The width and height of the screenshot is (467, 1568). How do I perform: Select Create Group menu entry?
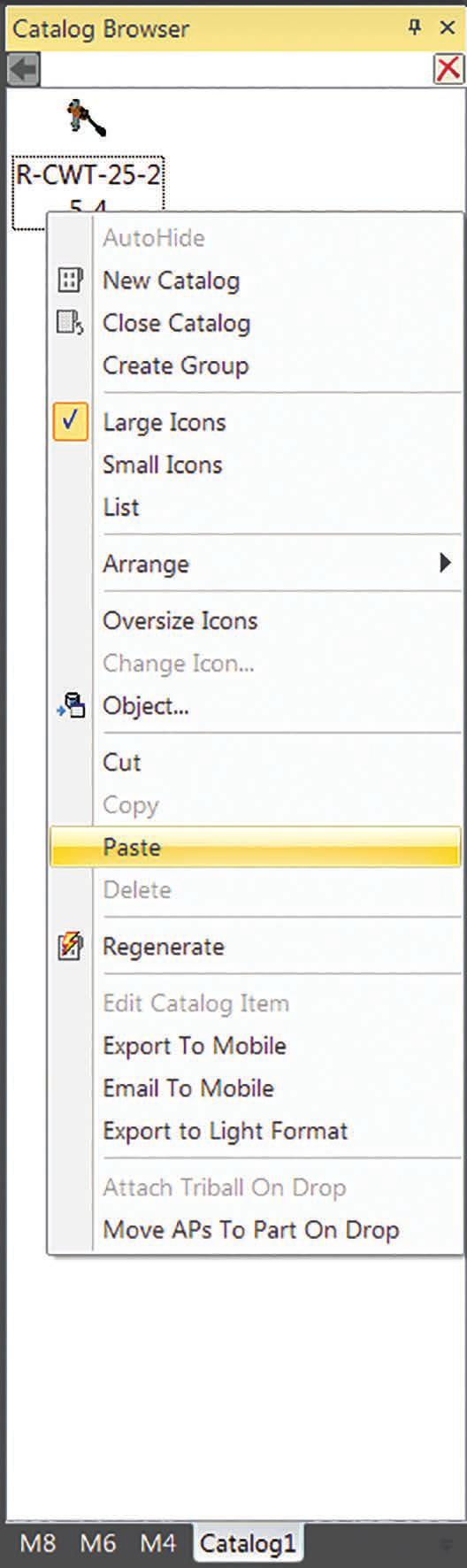[176, 365]
